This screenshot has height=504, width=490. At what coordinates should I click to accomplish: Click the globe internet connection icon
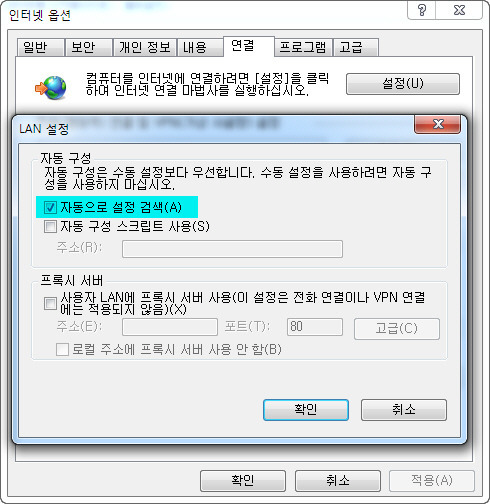point(51,88)
